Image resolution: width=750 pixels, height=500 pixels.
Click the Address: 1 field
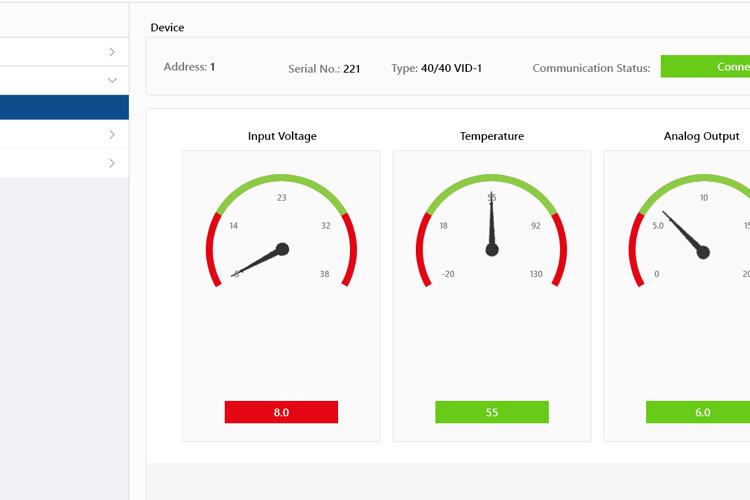189,67
